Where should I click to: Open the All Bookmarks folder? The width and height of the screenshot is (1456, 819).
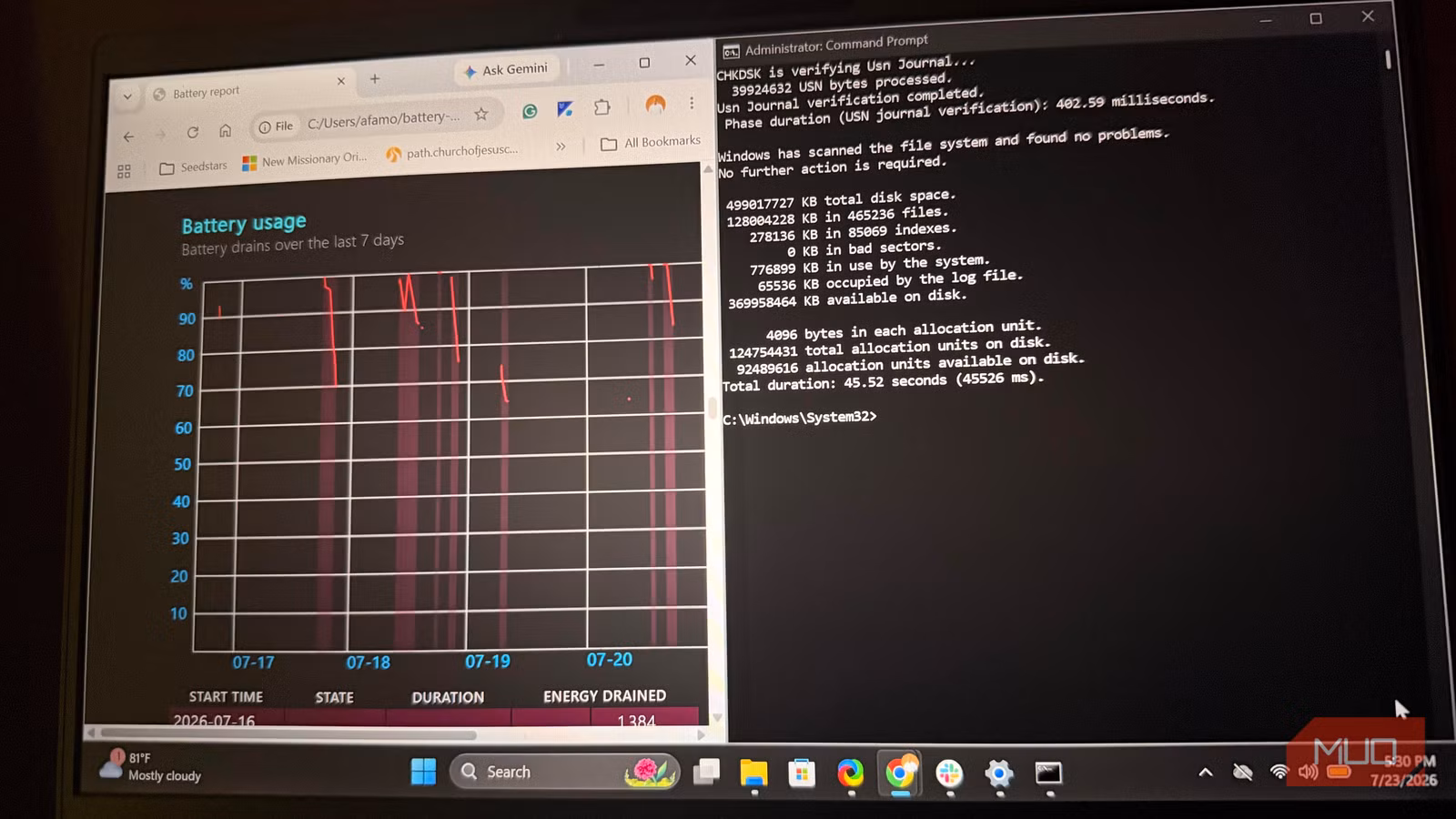click(651, 142)
